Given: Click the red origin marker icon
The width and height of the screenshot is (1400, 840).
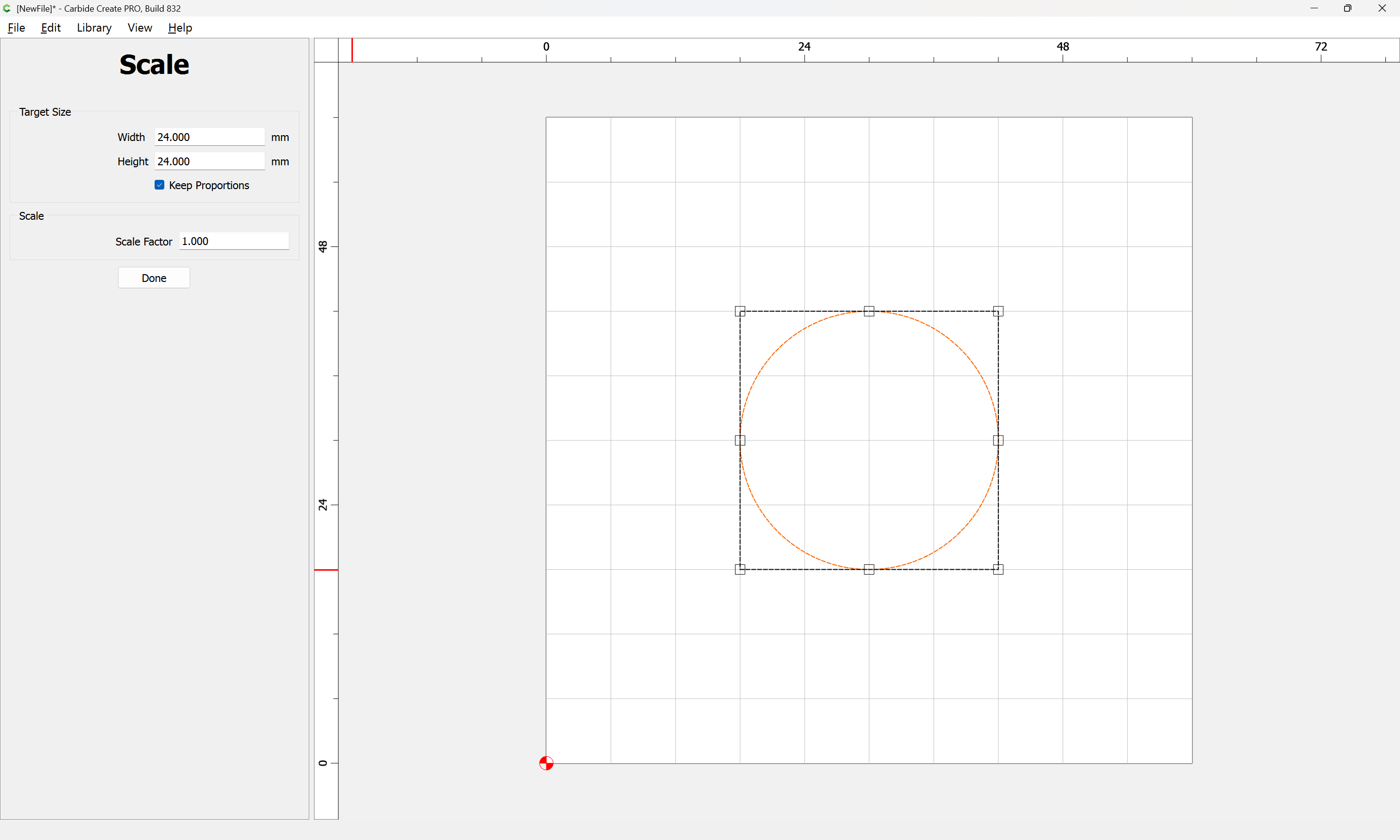Looking at the screenshot, I should (546, 763).
